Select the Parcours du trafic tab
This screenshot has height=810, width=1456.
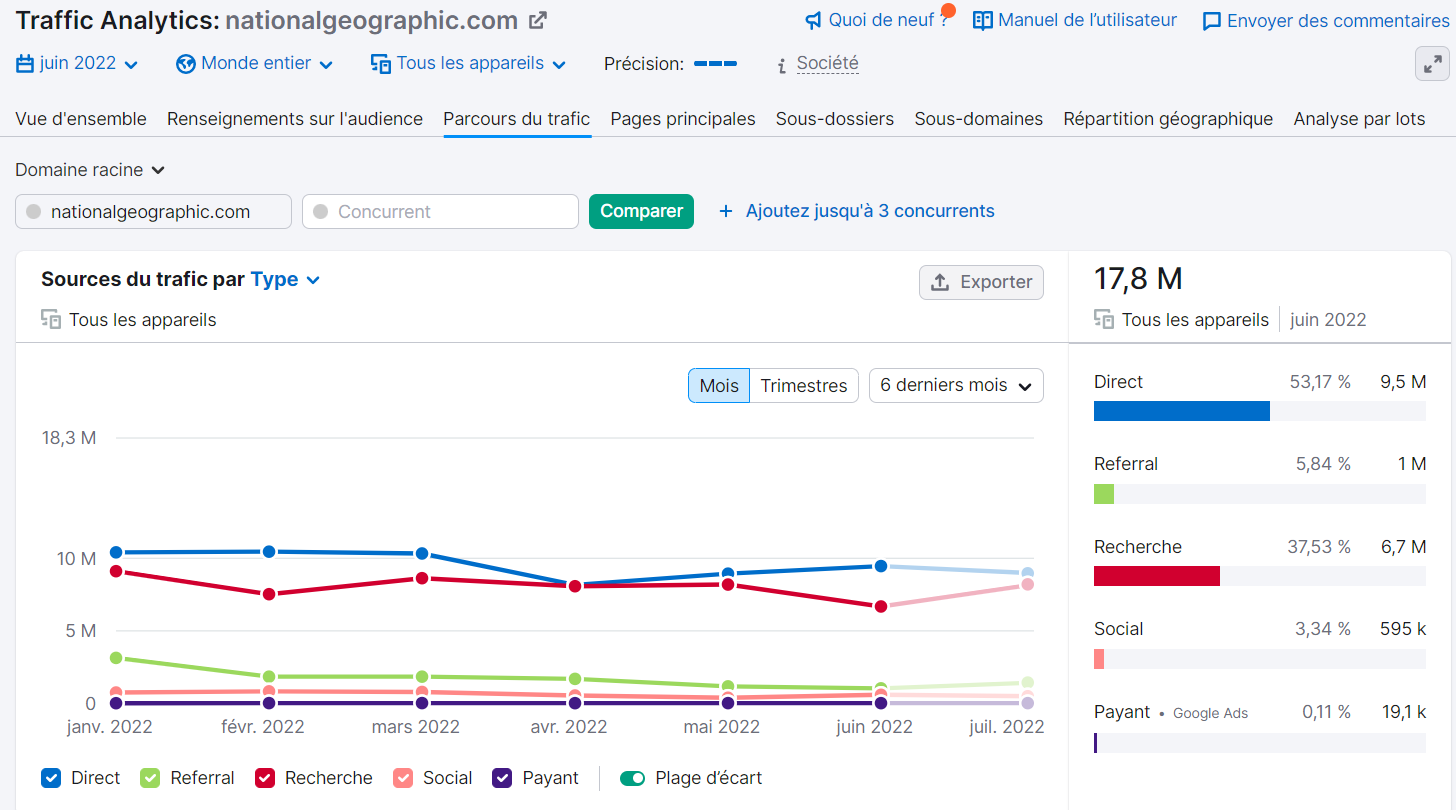(517, 119)
